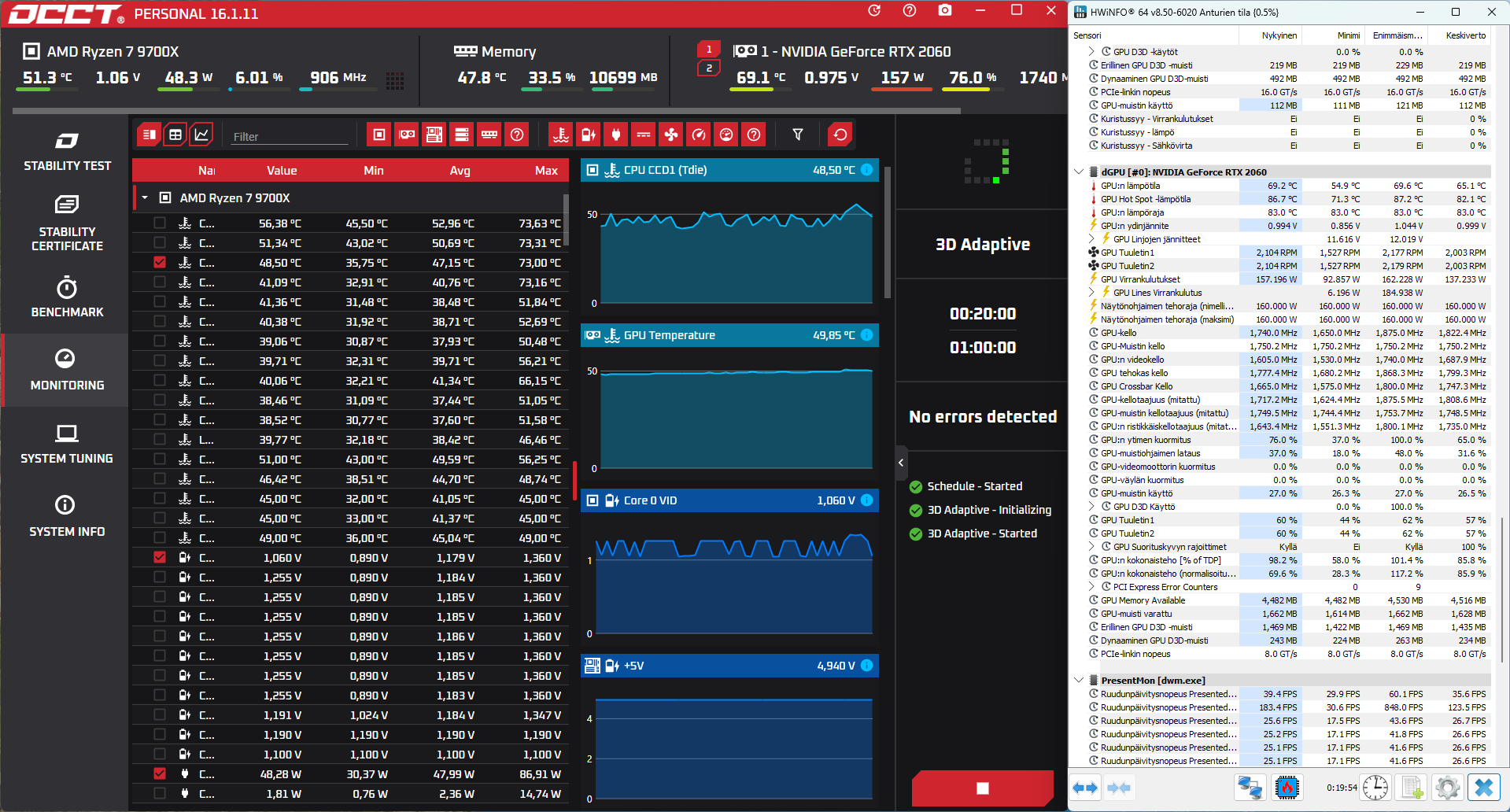Click the HWiNFO chip with flame icon
The width and height of the screenshot is (1510, 812).
[1287, 788]
